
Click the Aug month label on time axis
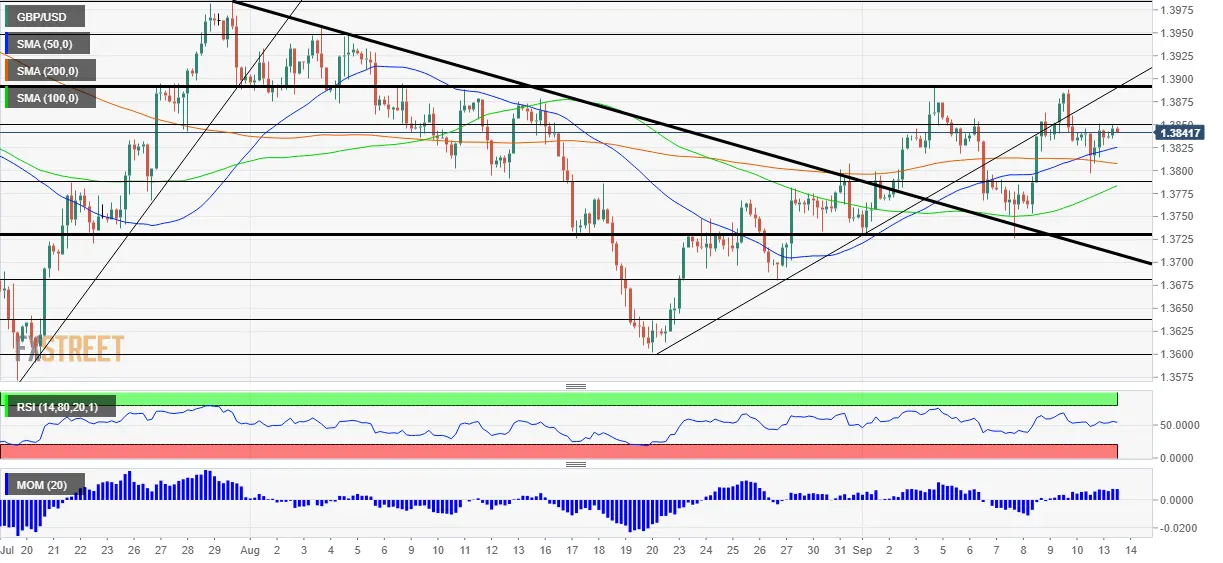(250, 551)
